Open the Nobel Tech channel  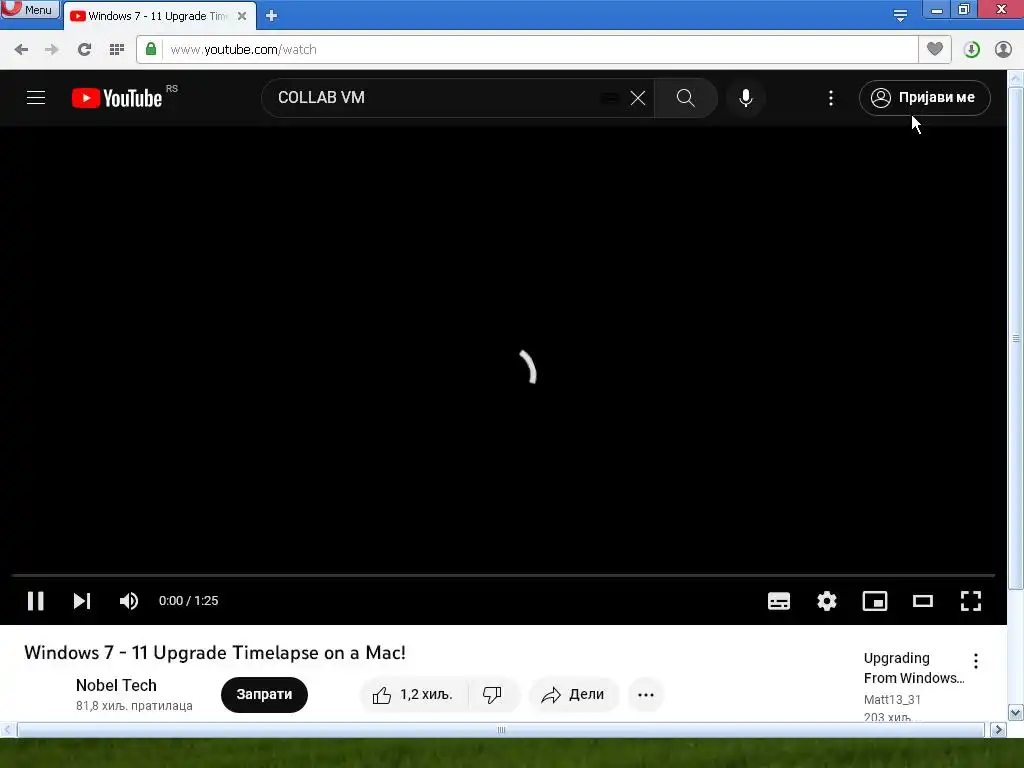pyautogui.click(x=116, y=685)
